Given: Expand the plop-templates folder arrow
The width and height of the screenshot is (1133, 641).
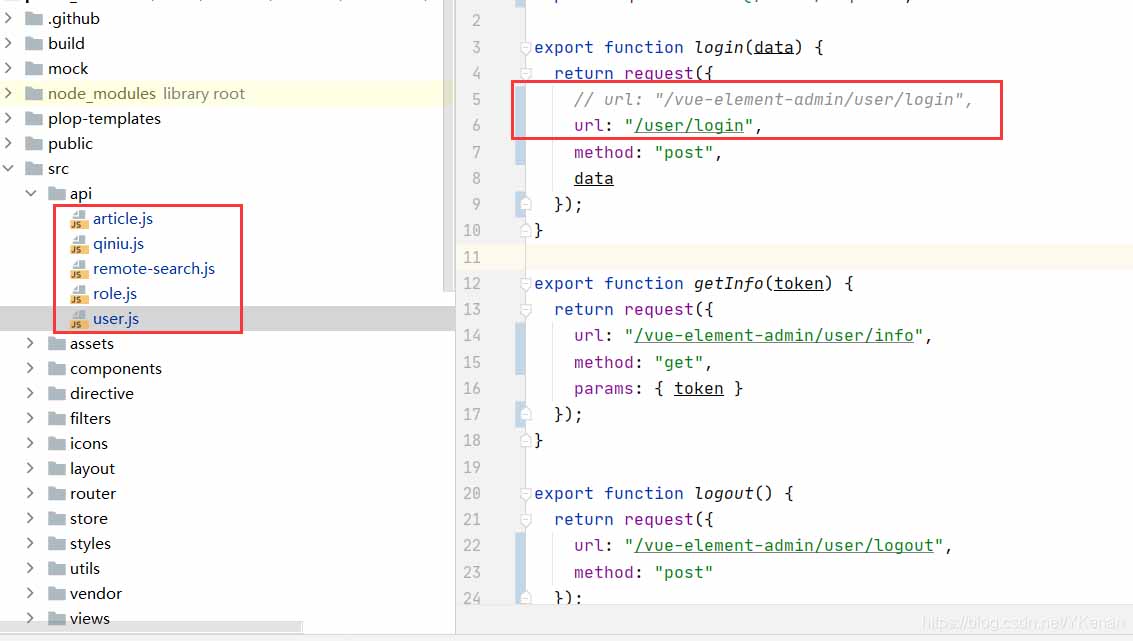Looking at the screenshot, I should click(8, 118).
